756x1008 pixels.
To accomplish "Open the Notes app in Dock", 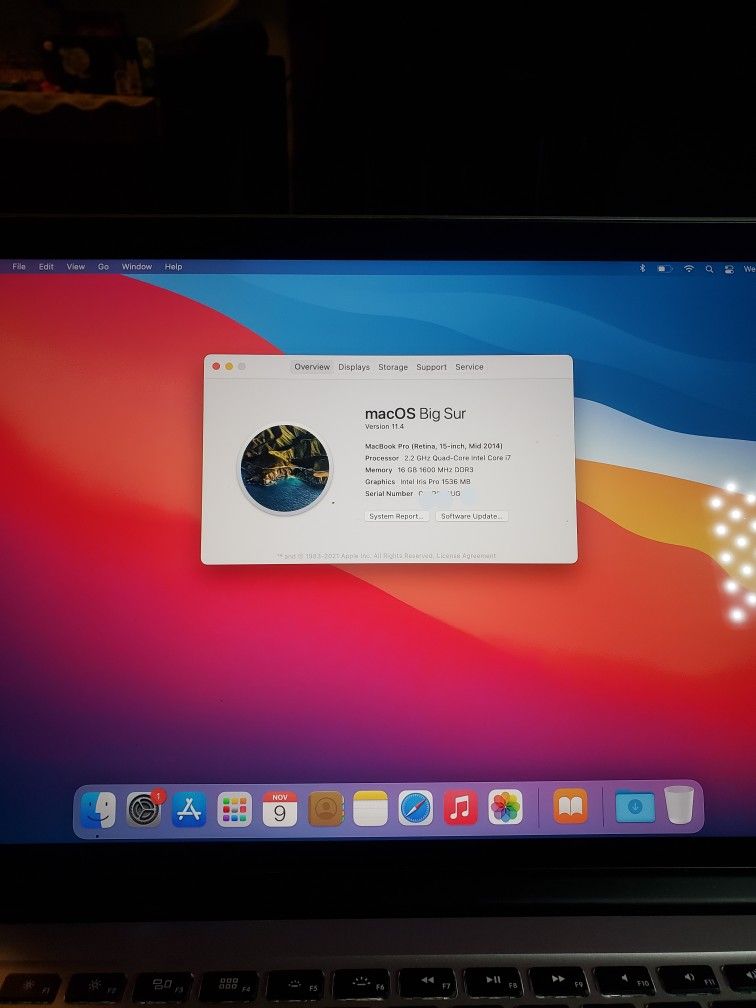I will click(x=370, y=808).
